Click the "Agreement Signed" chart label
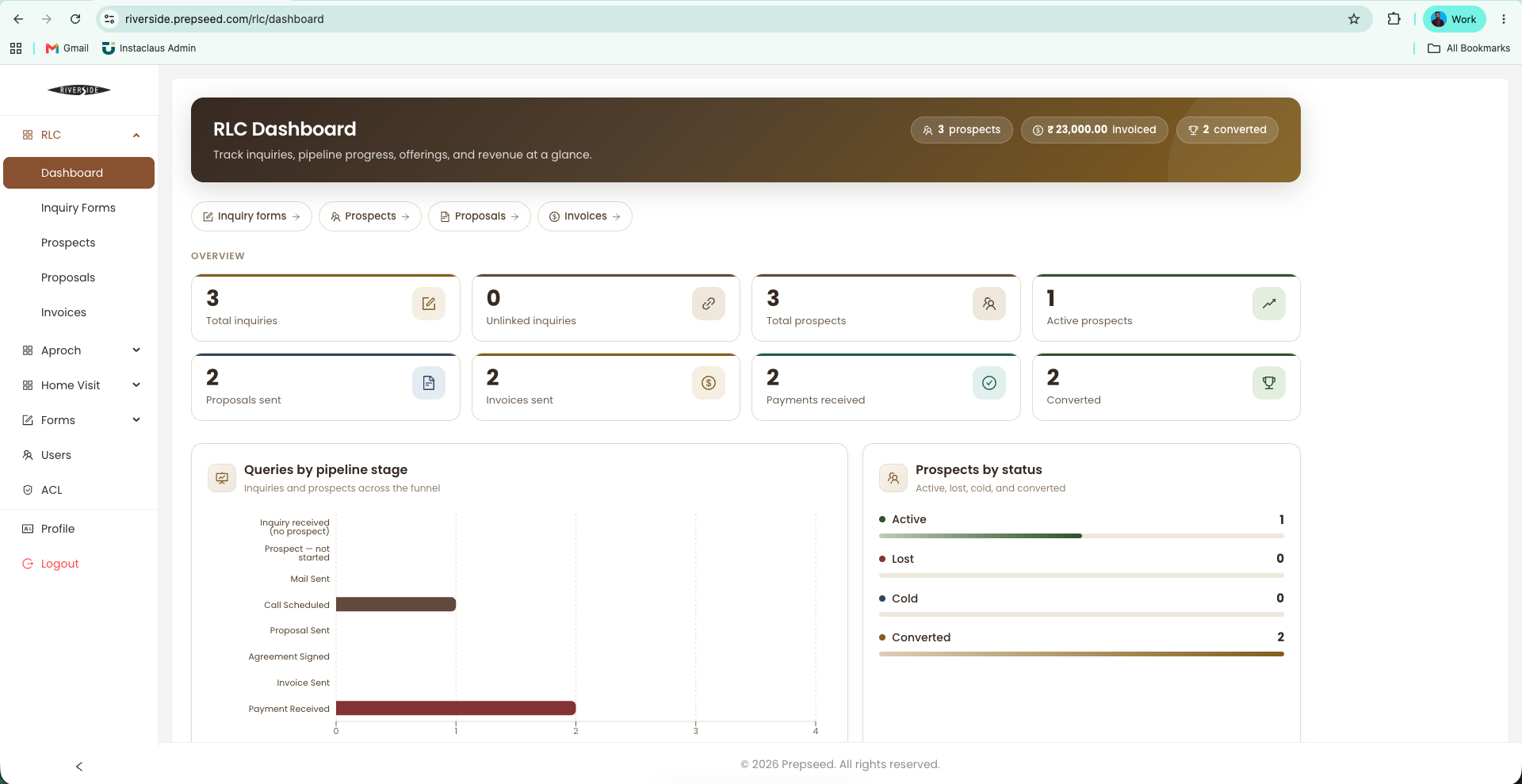This screenshot has height=784, width=1522. [289, 656]
